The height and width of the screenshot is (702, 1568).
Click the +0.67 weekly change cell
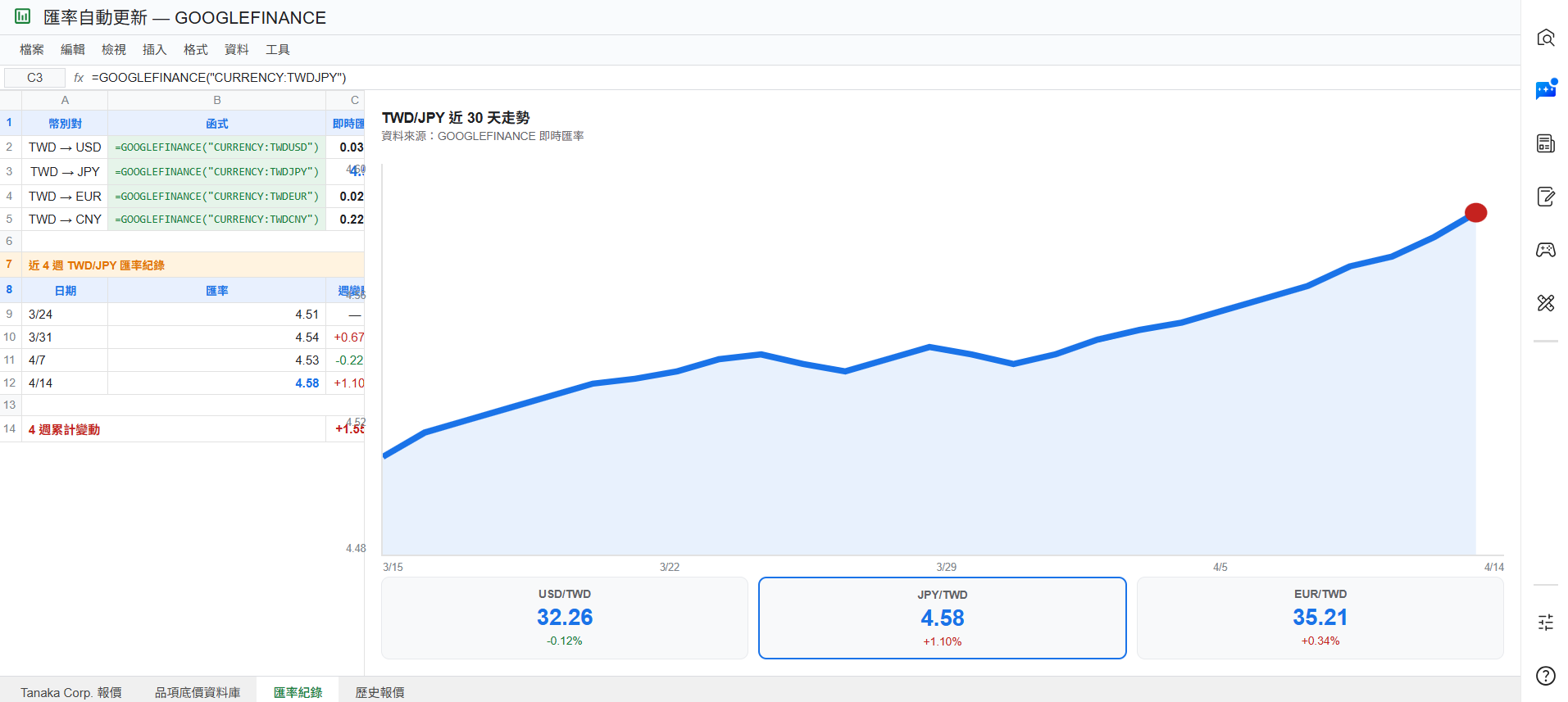point(346,337)
